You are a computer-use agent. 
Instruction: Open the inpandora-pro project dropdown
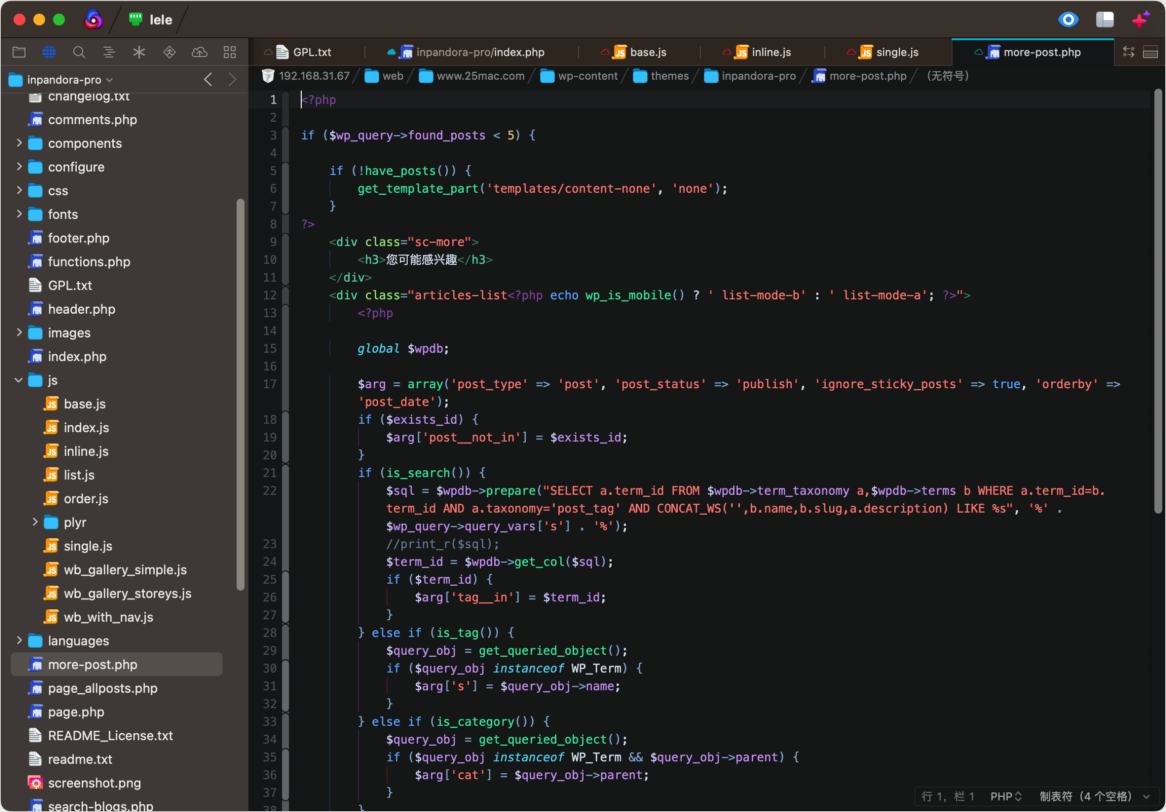click(60, 80)
